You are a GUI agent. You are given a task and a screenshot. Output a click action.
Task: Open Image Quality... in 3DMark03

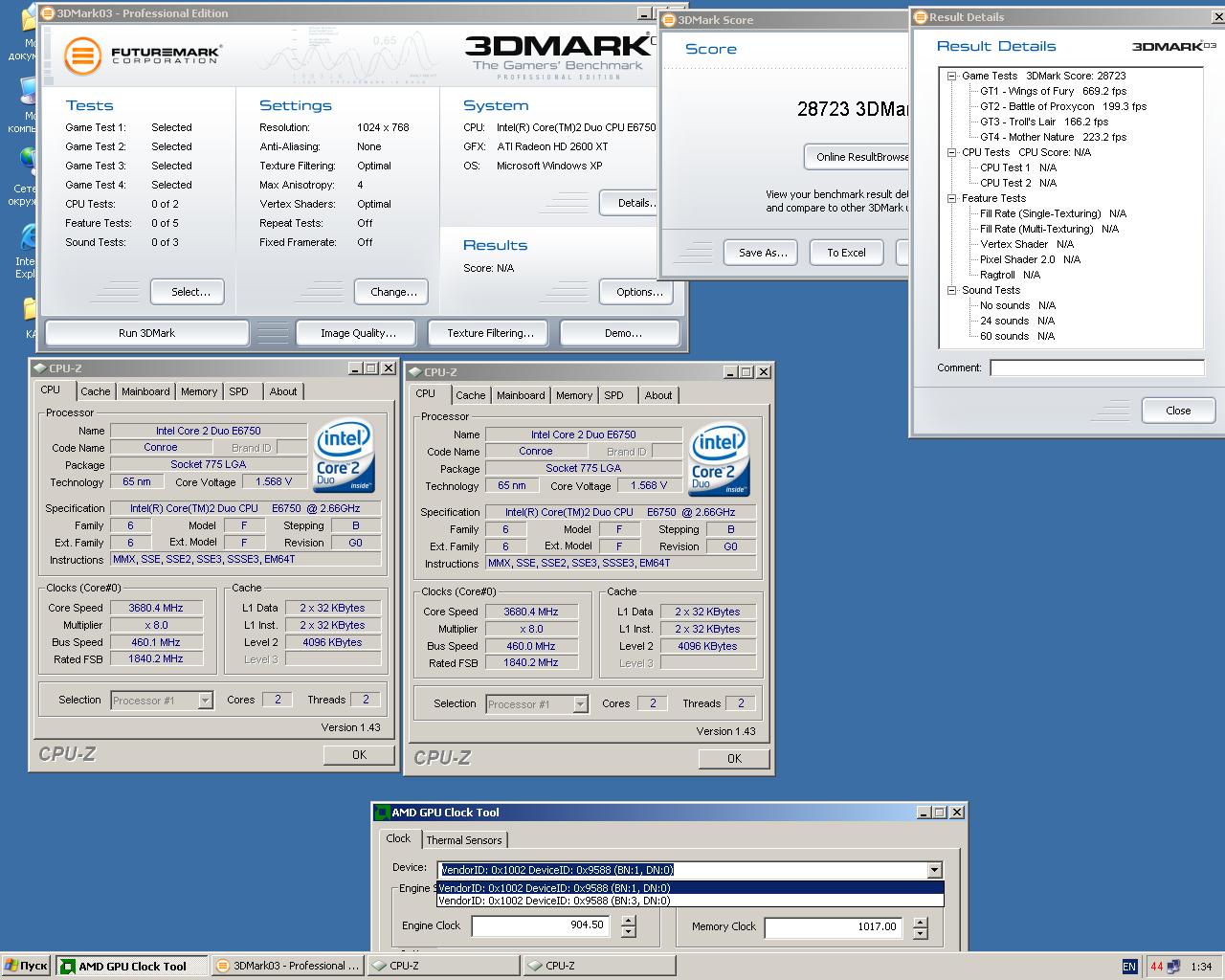[358, 333]
